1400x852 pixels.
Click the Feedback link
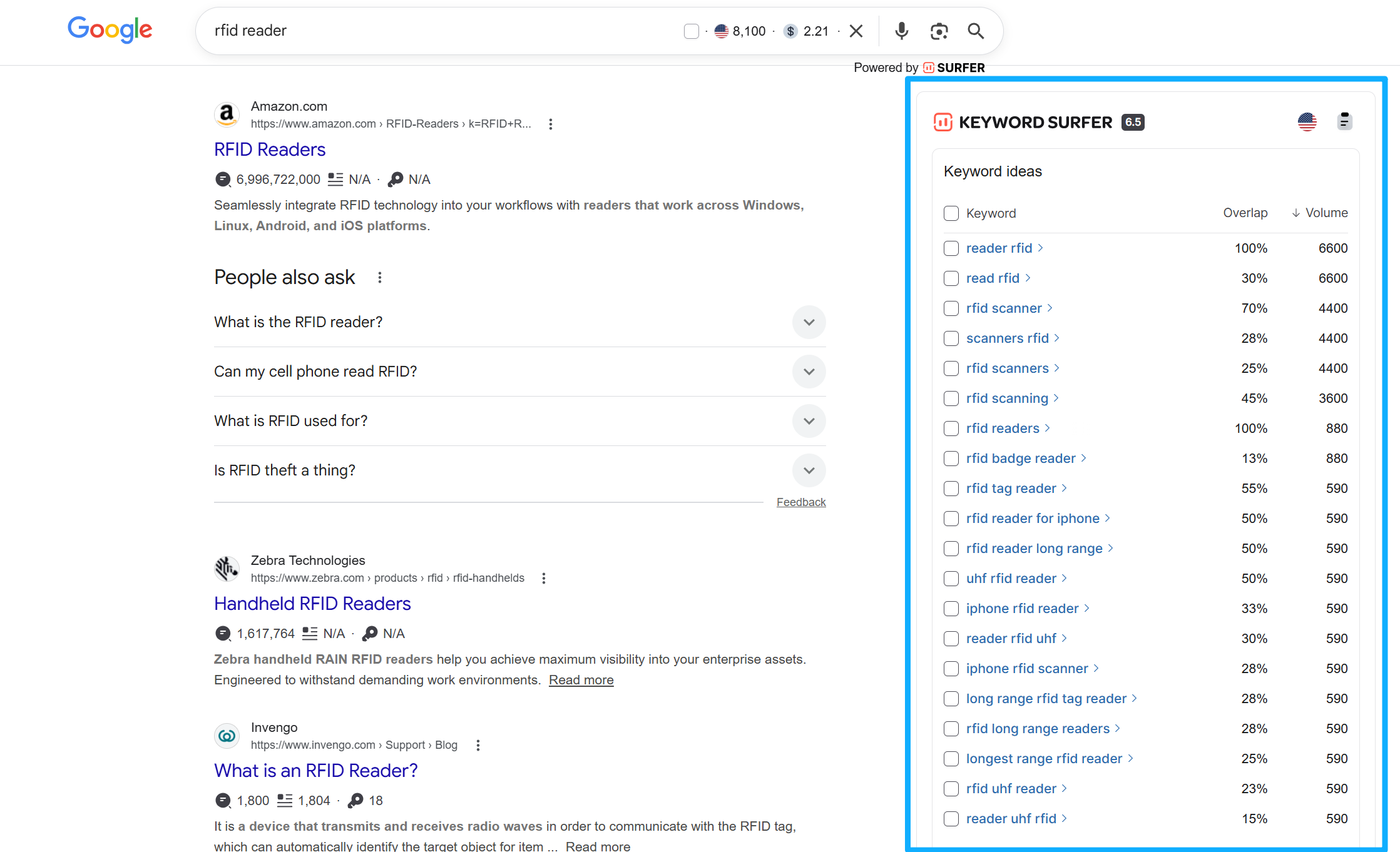(801, 502)
